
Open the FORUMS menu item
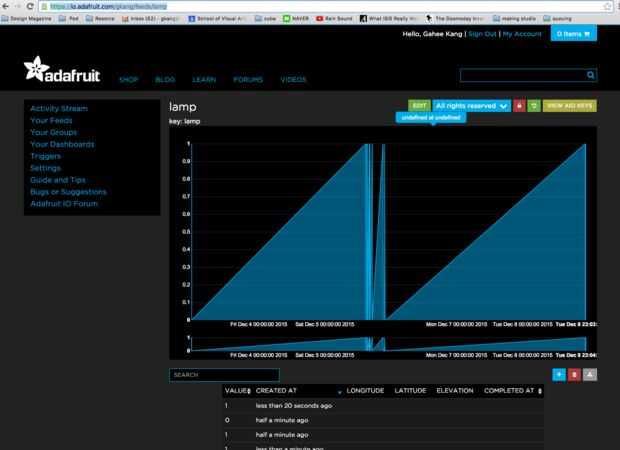click(x=248, y=79)
